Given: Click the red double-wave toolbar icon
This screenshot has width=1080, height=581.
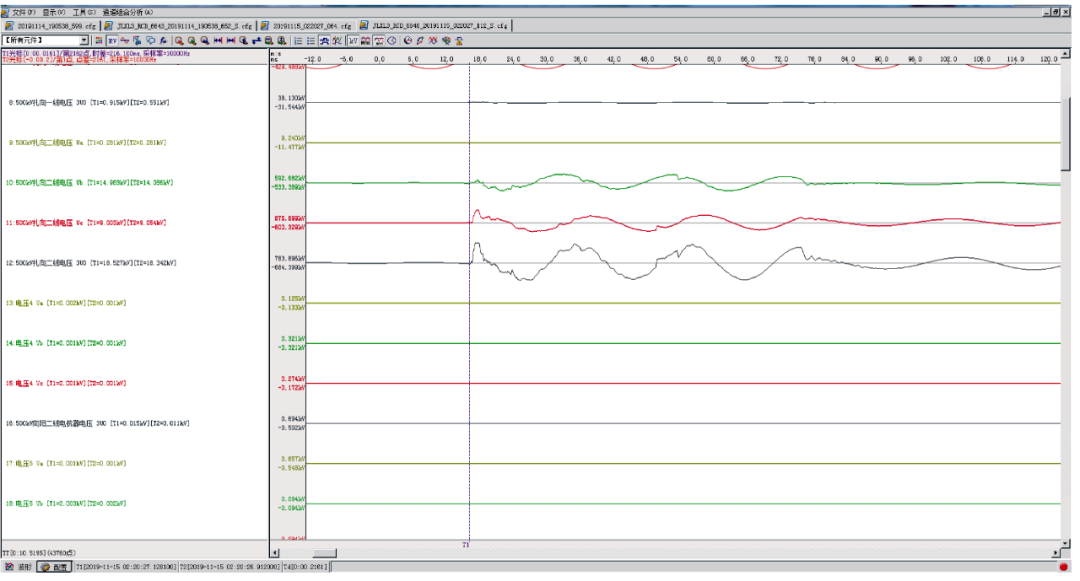Looking at the screenshot, I should point(433,41).
